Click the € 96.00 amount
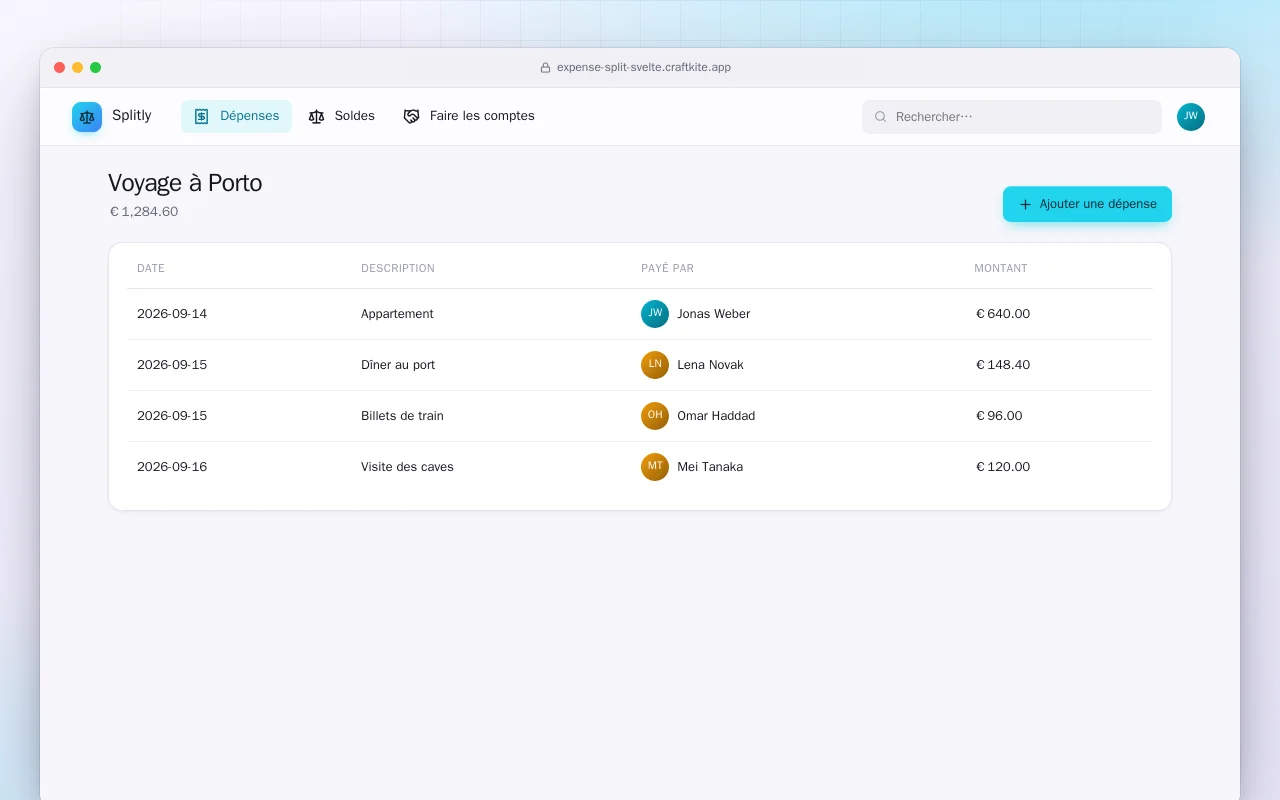 [999, 416]
